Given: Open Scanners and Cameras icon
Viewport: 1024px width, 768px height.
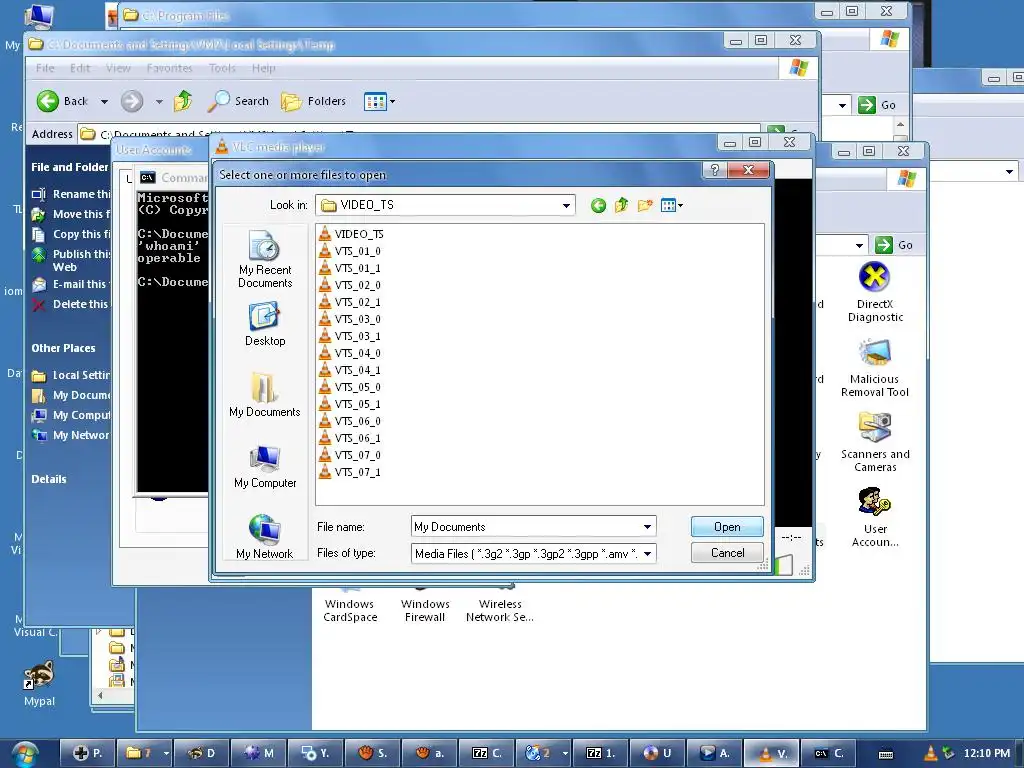Looking at the screenshot, I should (874, 442).
